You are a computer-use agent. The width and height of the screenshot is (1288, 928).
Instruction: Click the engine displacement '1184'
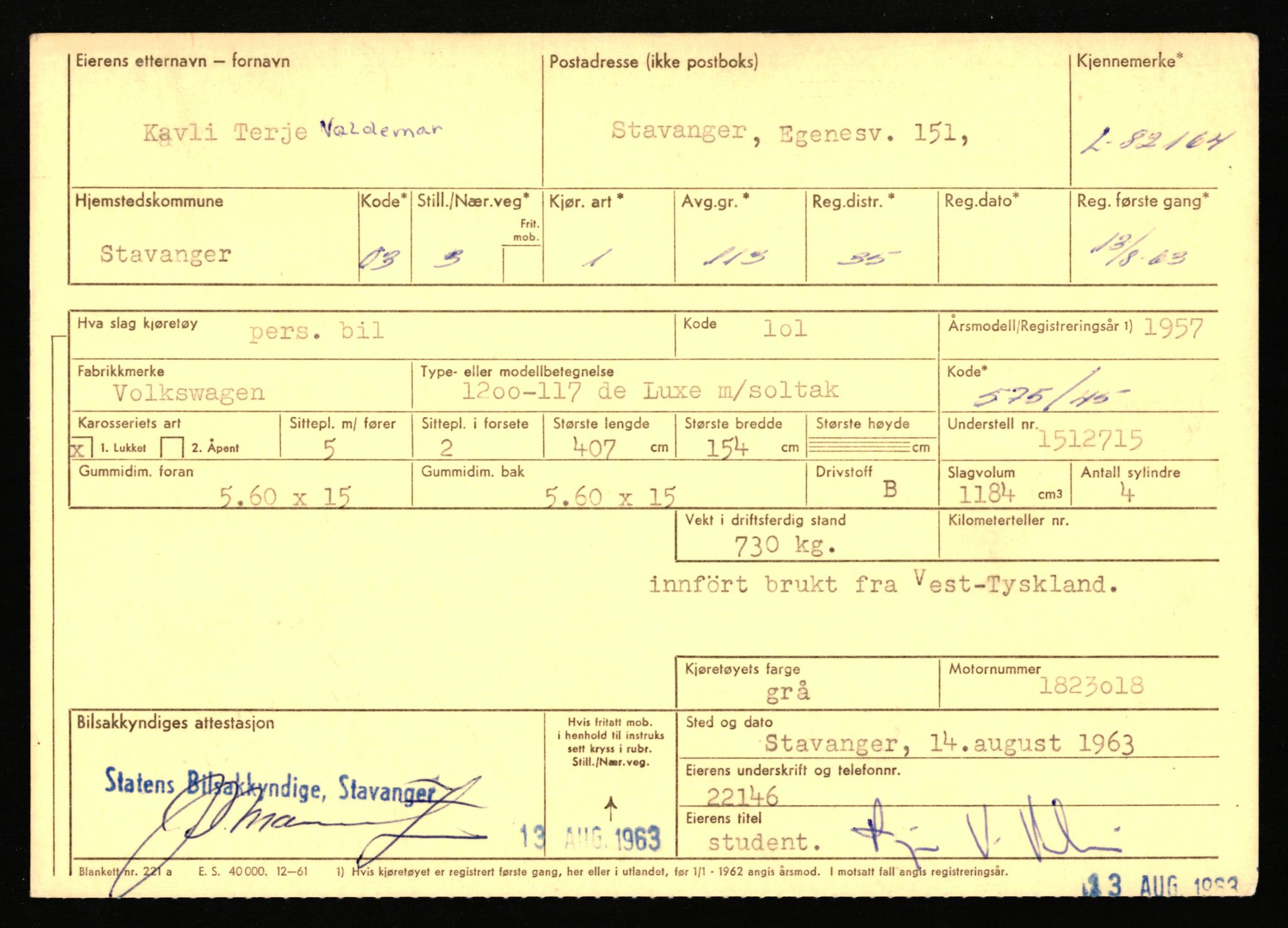(x=987, y=494)
